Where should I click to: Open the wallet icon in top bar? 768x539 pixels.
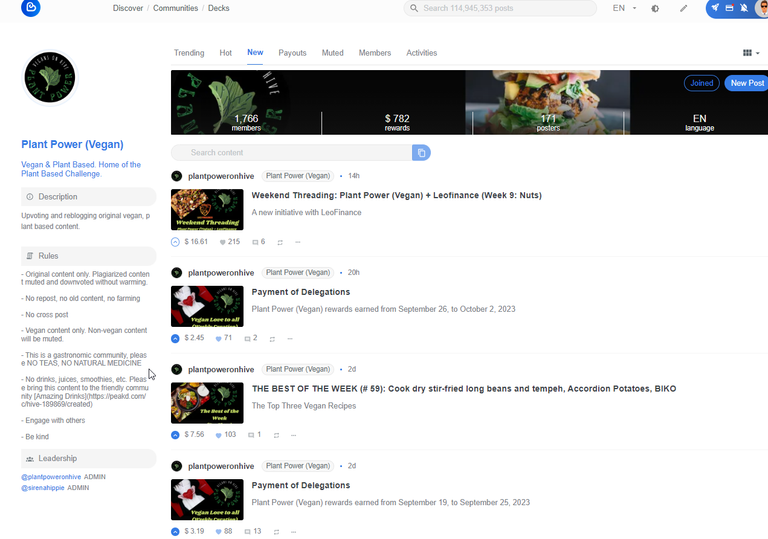point(729,8)
